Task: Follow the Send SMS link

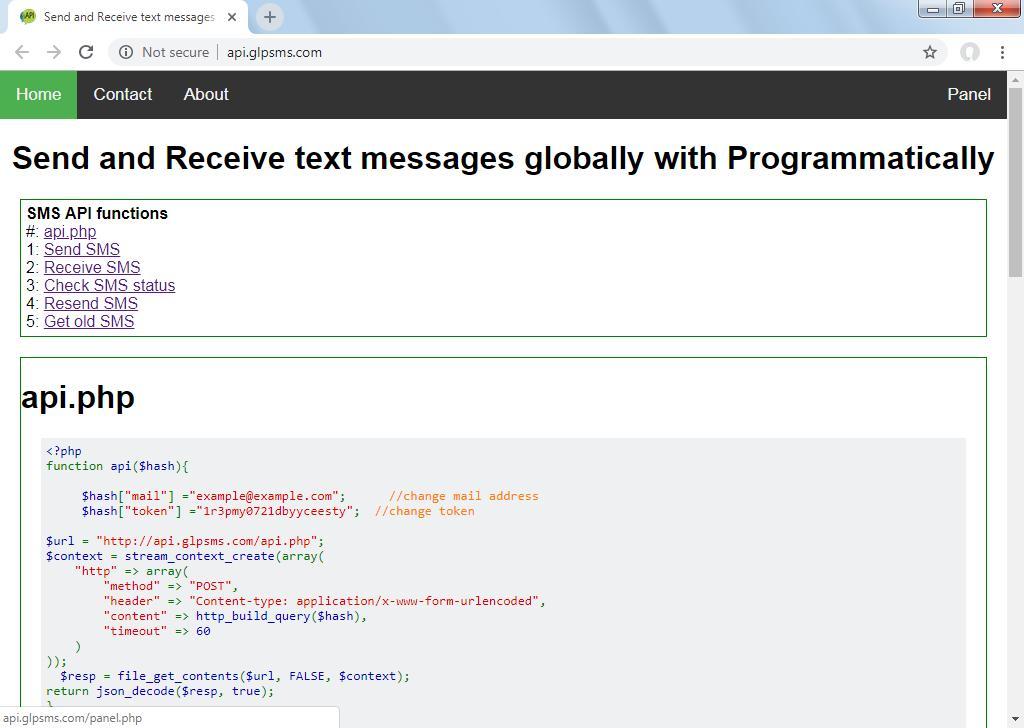Action: point(81,249)
